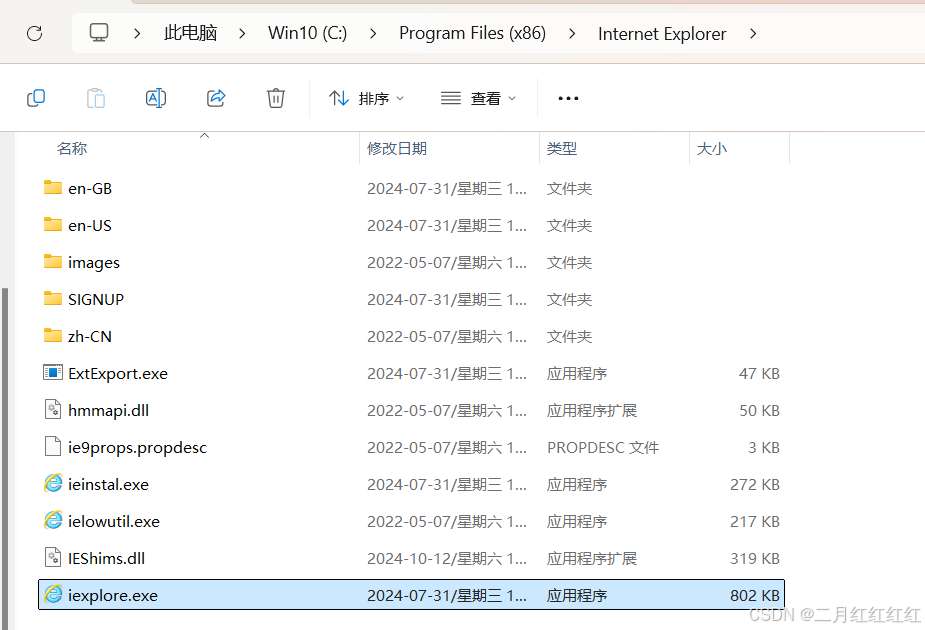Sort by 修改日期 column header
Image resolution: width=925 pixels, height=630 pixels.
coord(397,149)
